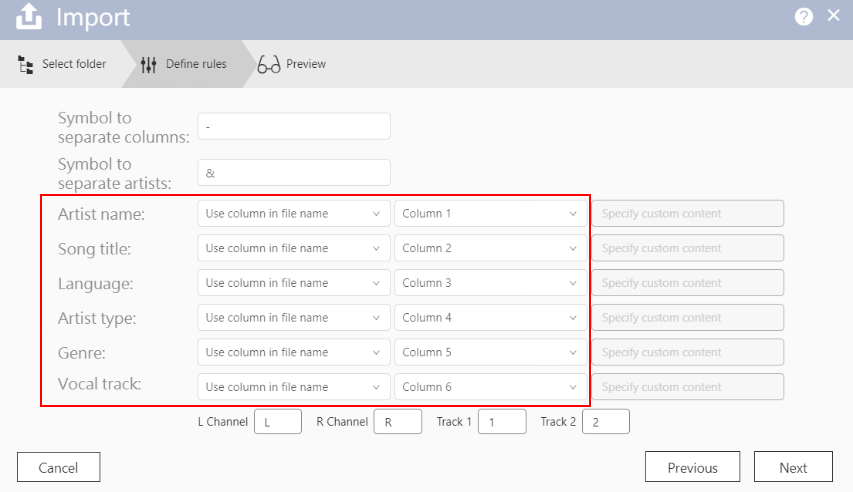The height and width of the screenshot is (492, 853).
Task: Open Artist name source dropdown
Action: 293,214
